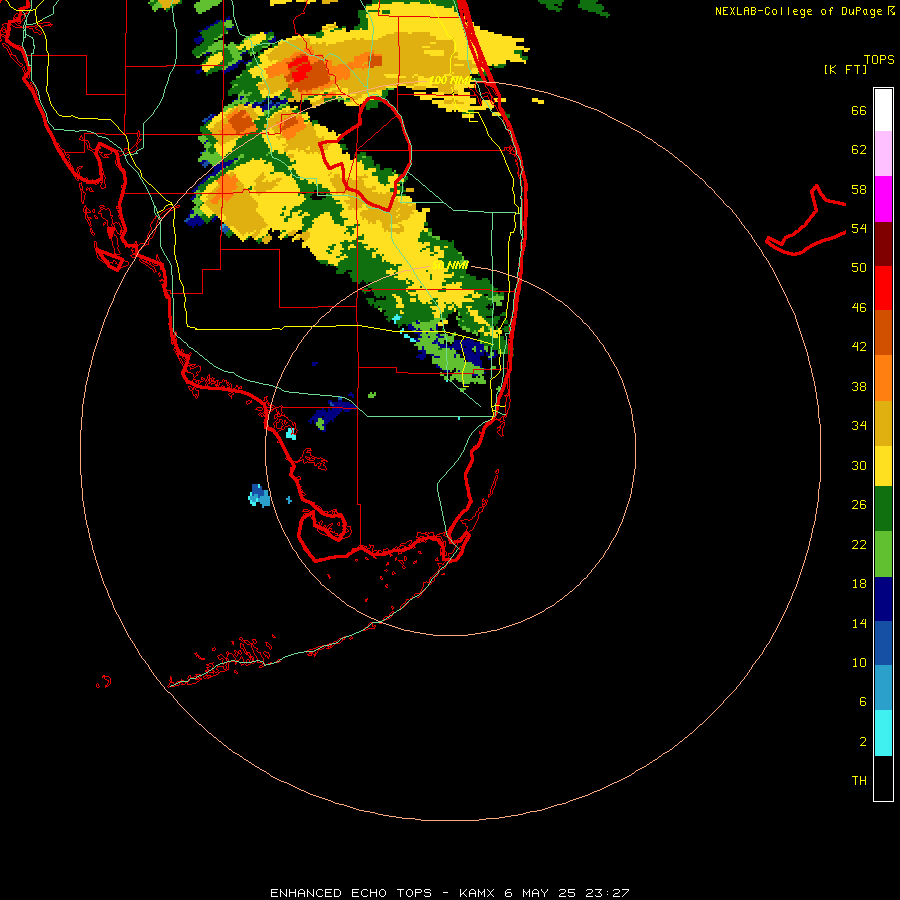Click legend value 42
Screen dimensions: 900x900
point(859,347)
